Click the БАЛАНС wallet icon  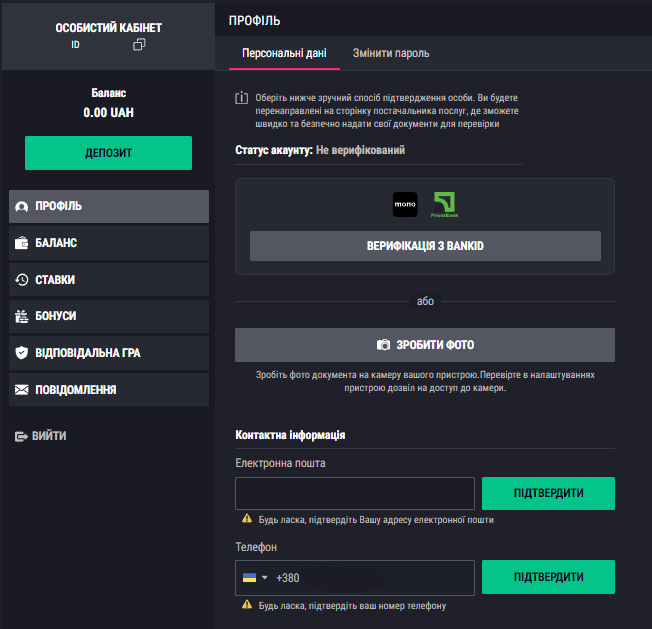click(21, 243)
